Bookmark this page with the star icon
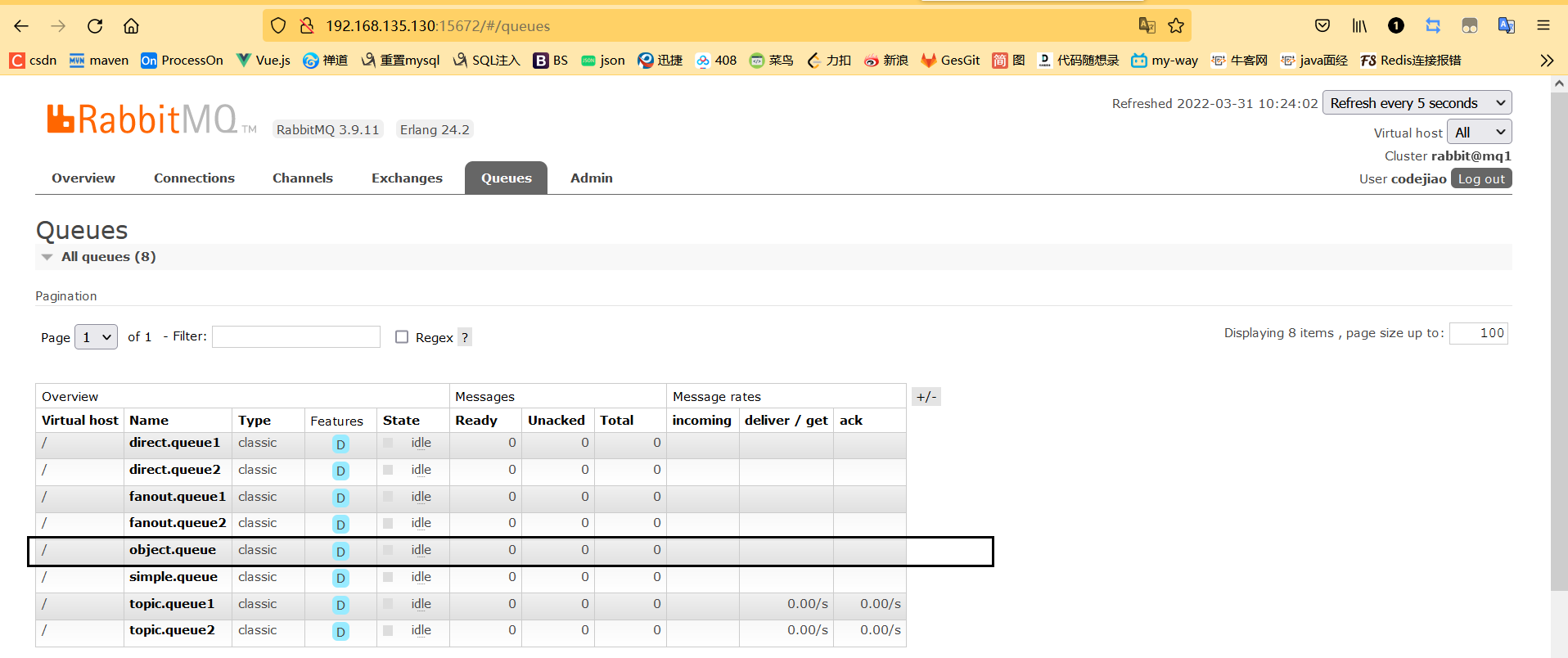The image size is (1568, 658). [x=1176, y=26]
